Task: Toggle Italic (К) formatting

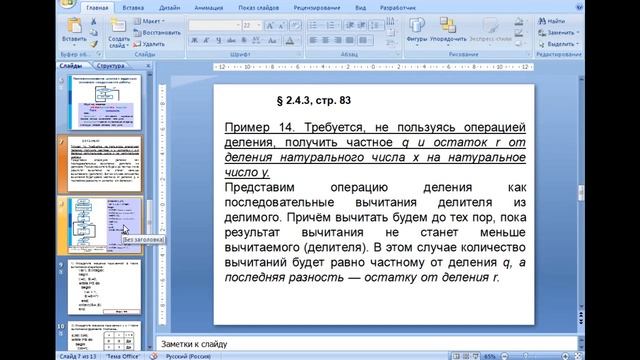Action: 207,40
